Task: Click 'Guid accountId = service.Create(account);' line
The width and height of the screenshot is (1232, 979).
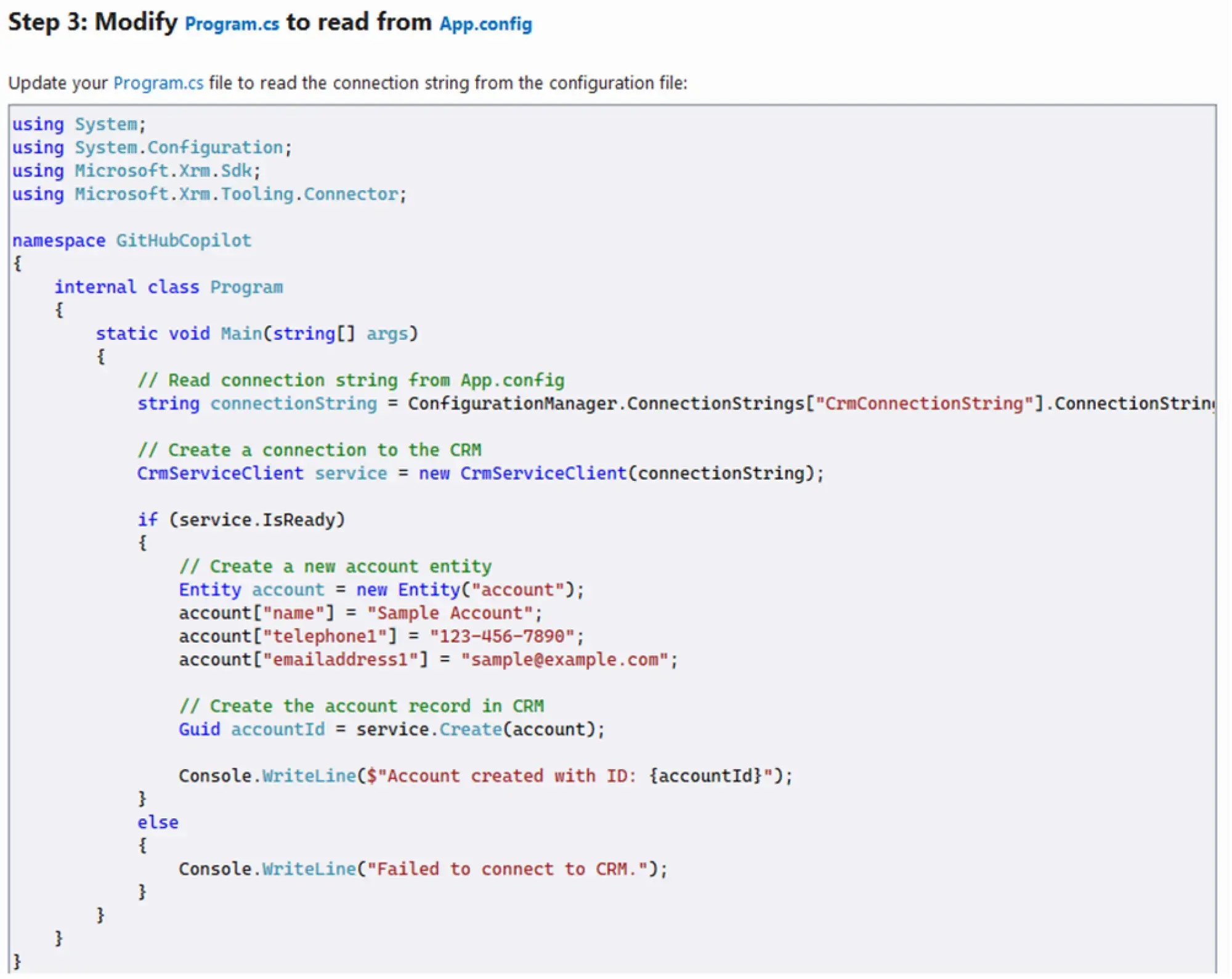Action: coord(392,730)
